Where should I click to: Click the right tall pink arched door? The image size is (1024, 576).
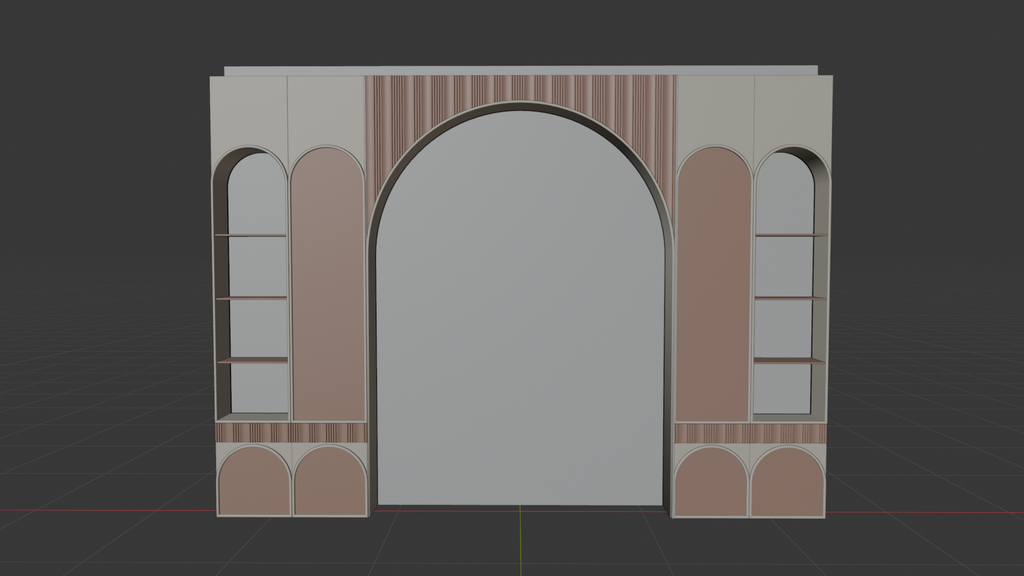(x=712, y=284)
